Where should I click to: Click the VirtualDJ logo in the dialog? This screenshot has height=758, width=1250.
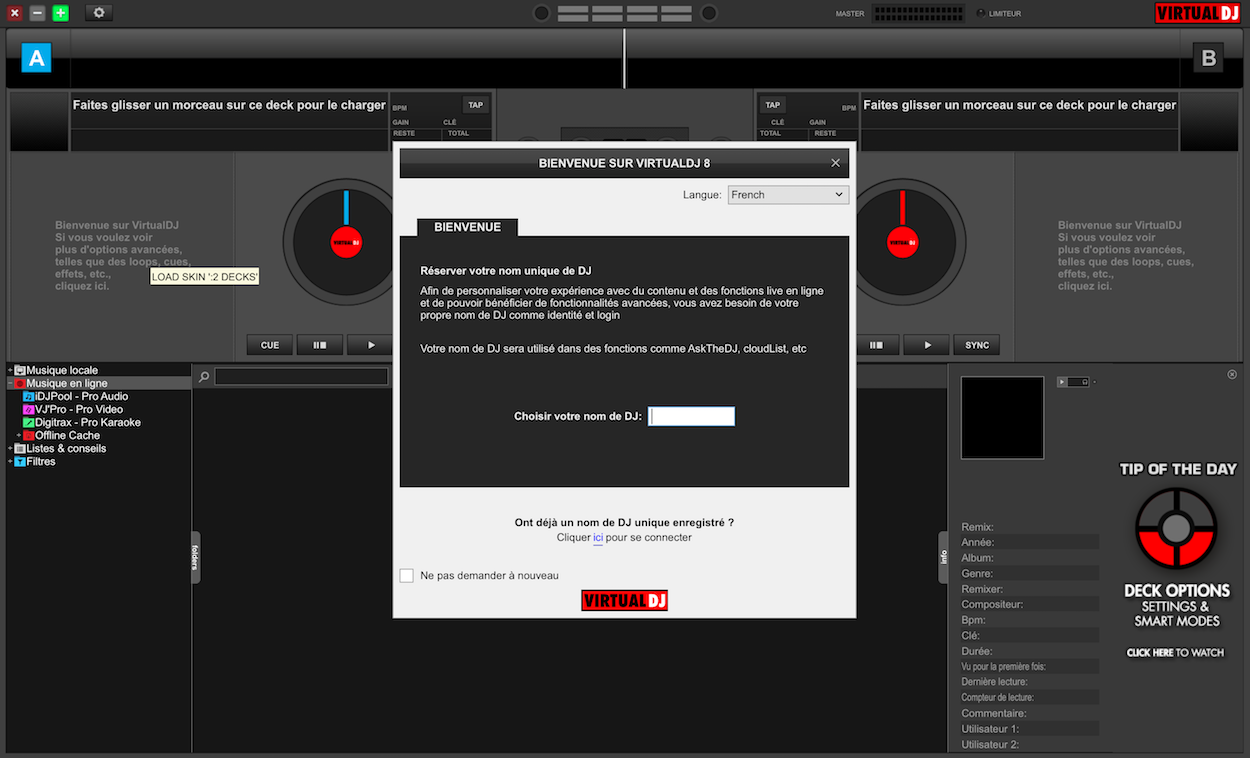[624, 600]
